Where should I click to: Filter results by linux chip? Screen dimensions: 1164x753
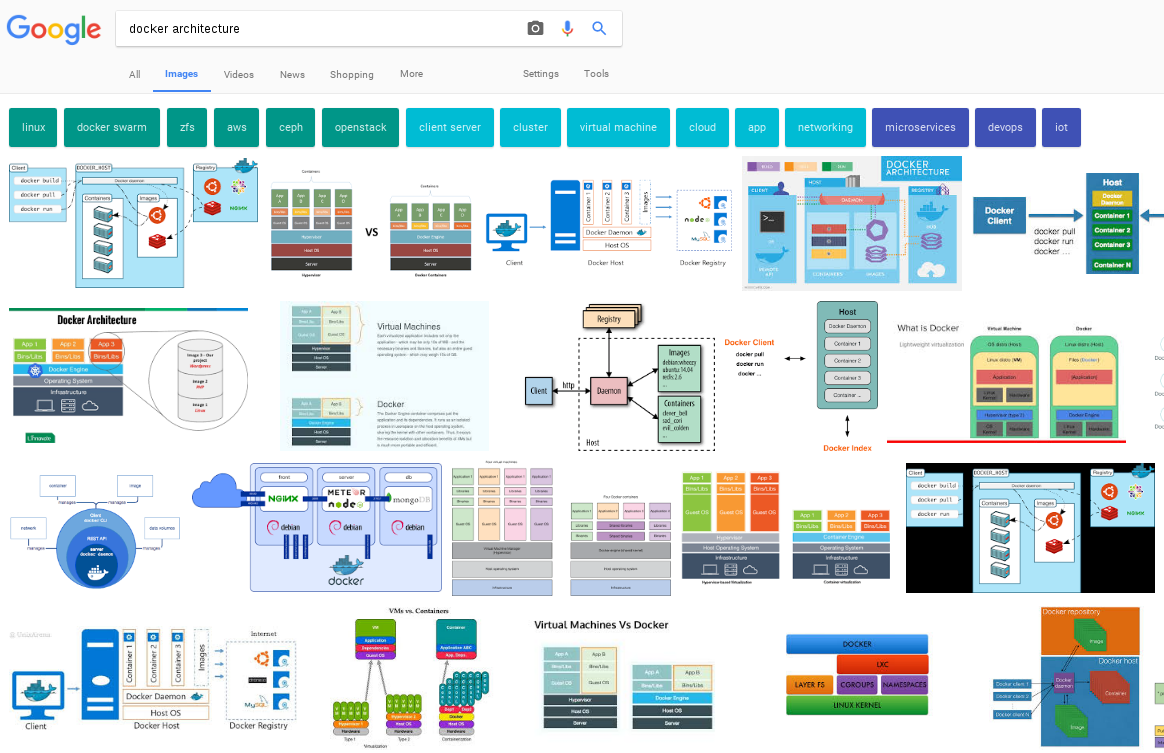point(33,127)
